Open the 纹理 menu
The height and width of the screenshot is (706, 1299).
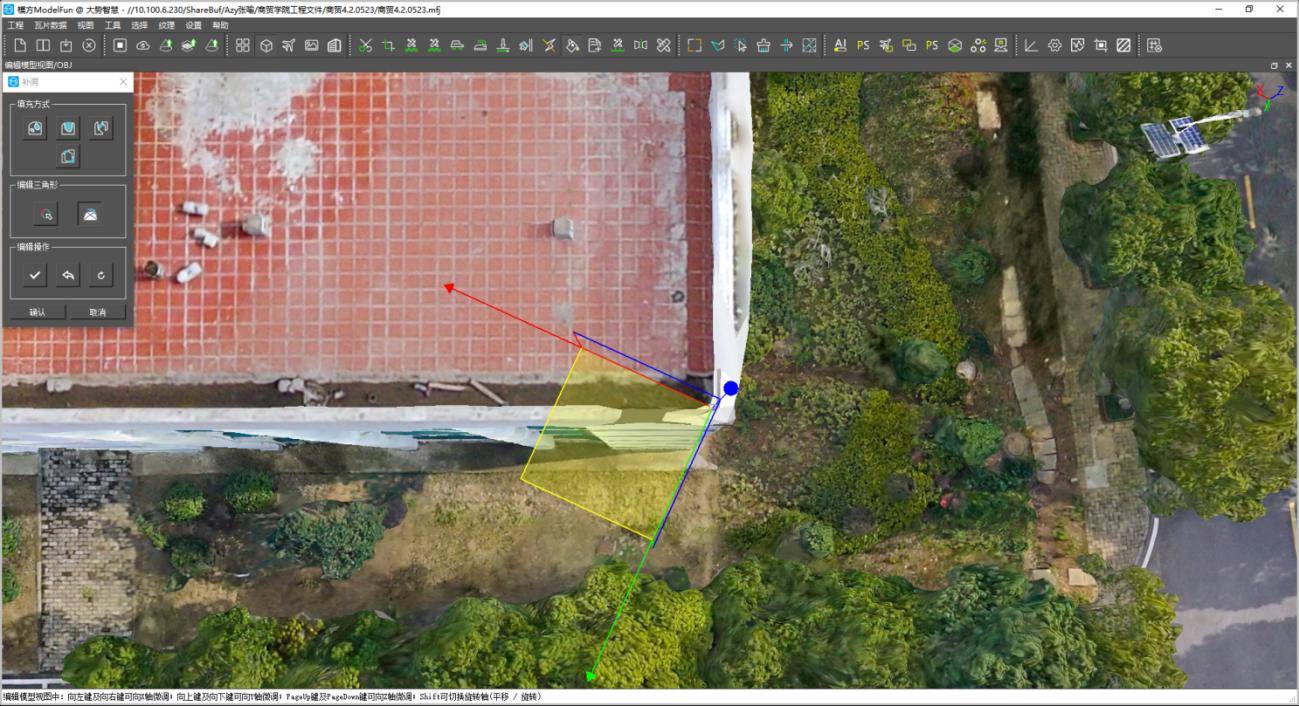(x=166, y=25)
